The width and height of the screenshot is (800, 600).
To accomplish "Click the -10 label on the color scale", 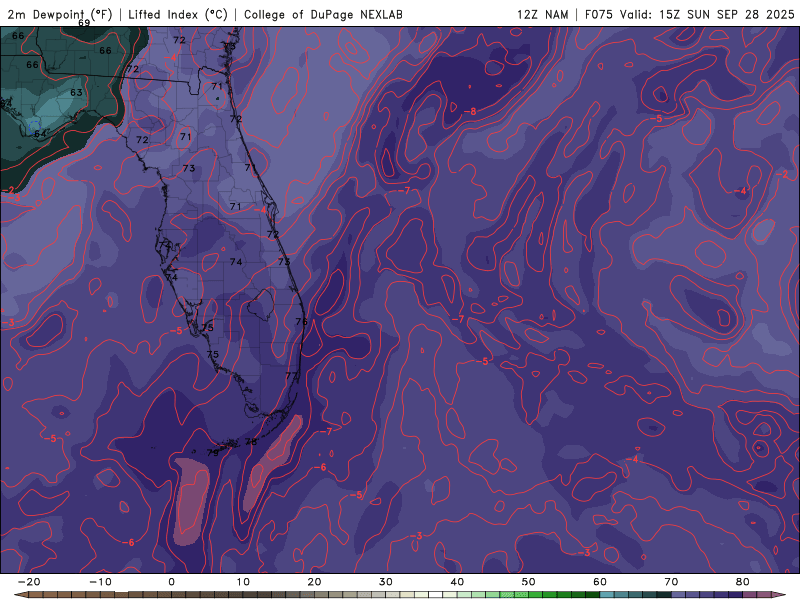I will pyautogui.click(x=100, y=582).
